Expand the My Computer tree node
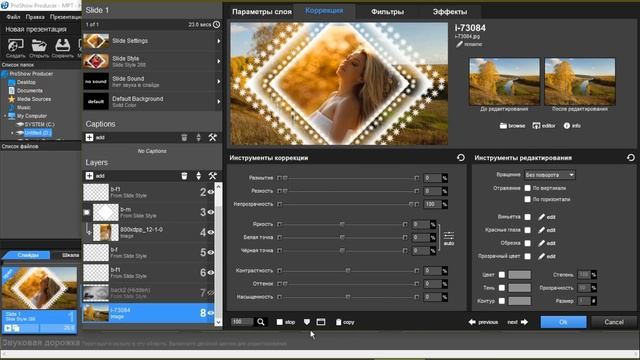 pos(5,116)
